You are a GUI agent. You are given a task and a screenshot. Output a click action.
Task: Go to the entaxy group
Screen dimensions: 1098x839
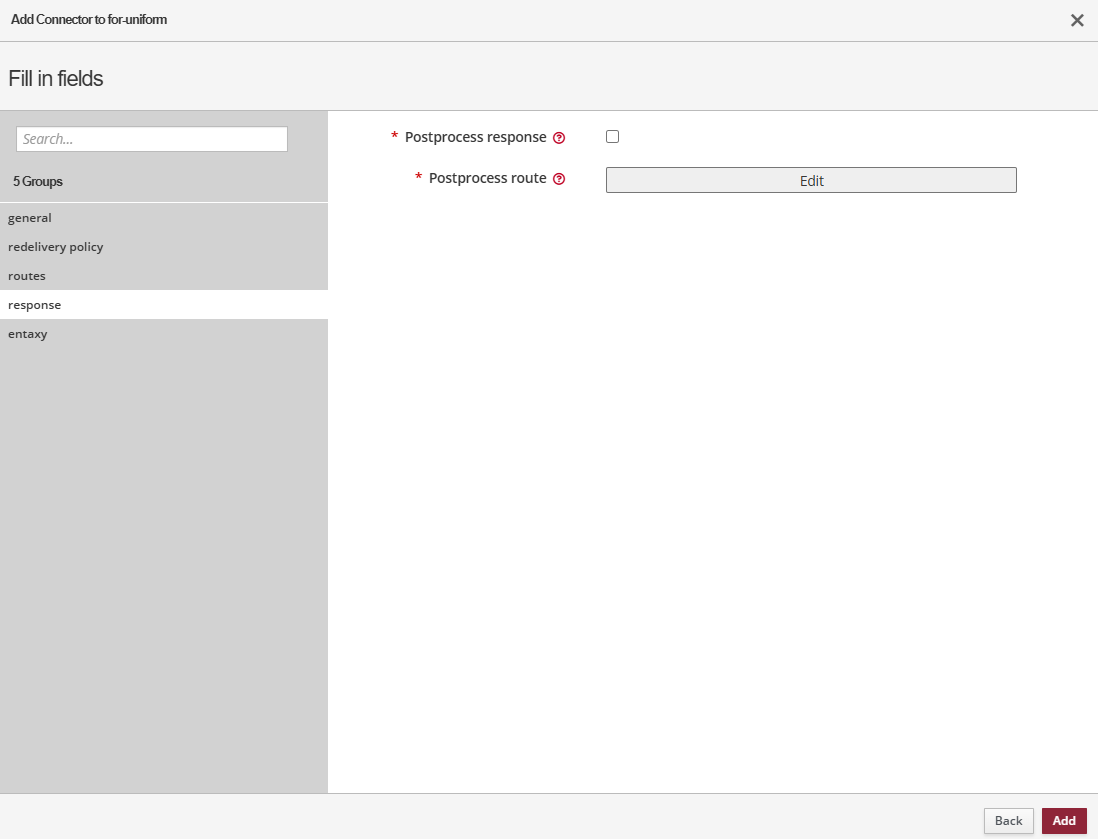coord(28,334)
